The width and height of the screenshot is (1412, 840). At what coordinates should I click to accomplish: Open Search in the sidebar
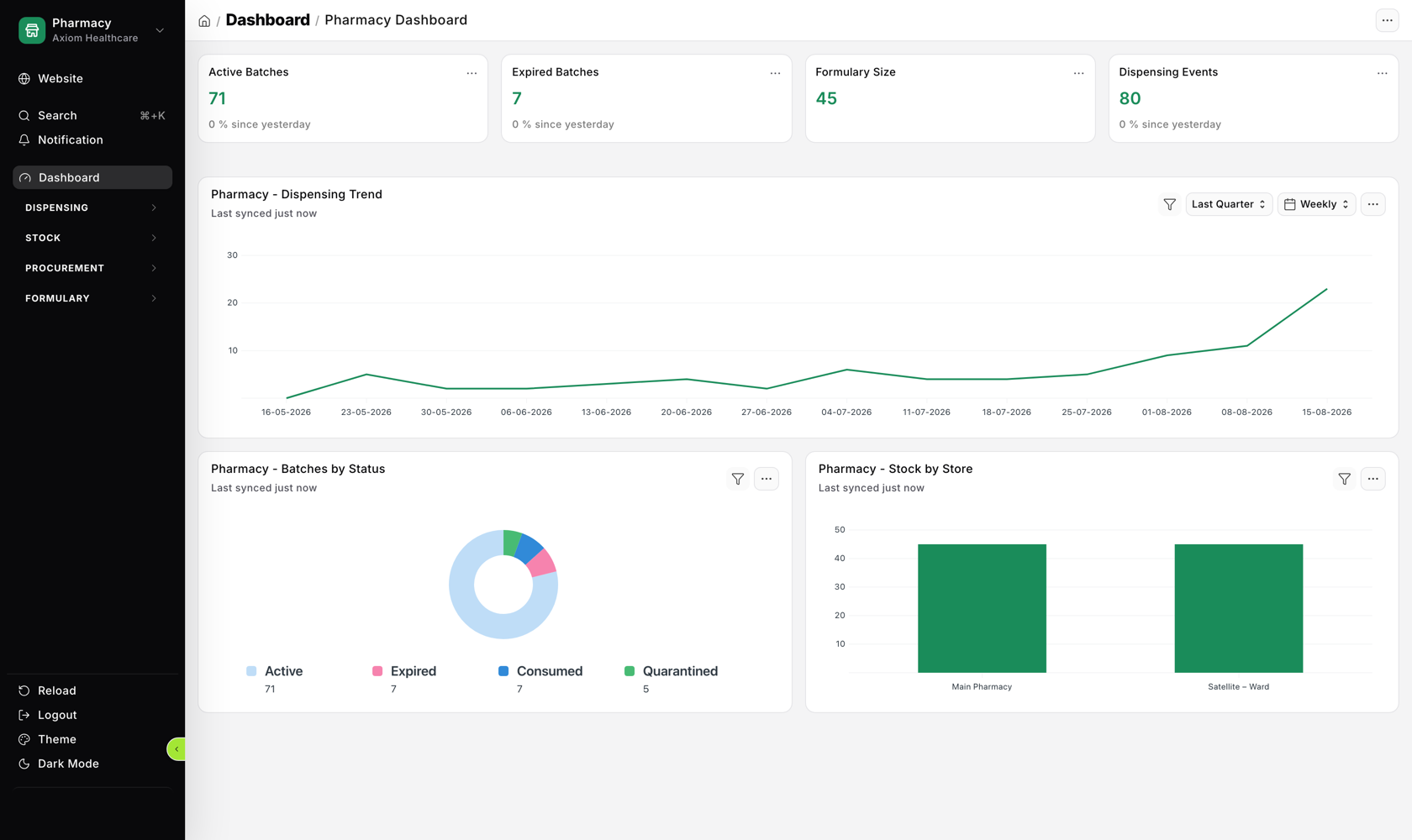[x=92, y=116]
